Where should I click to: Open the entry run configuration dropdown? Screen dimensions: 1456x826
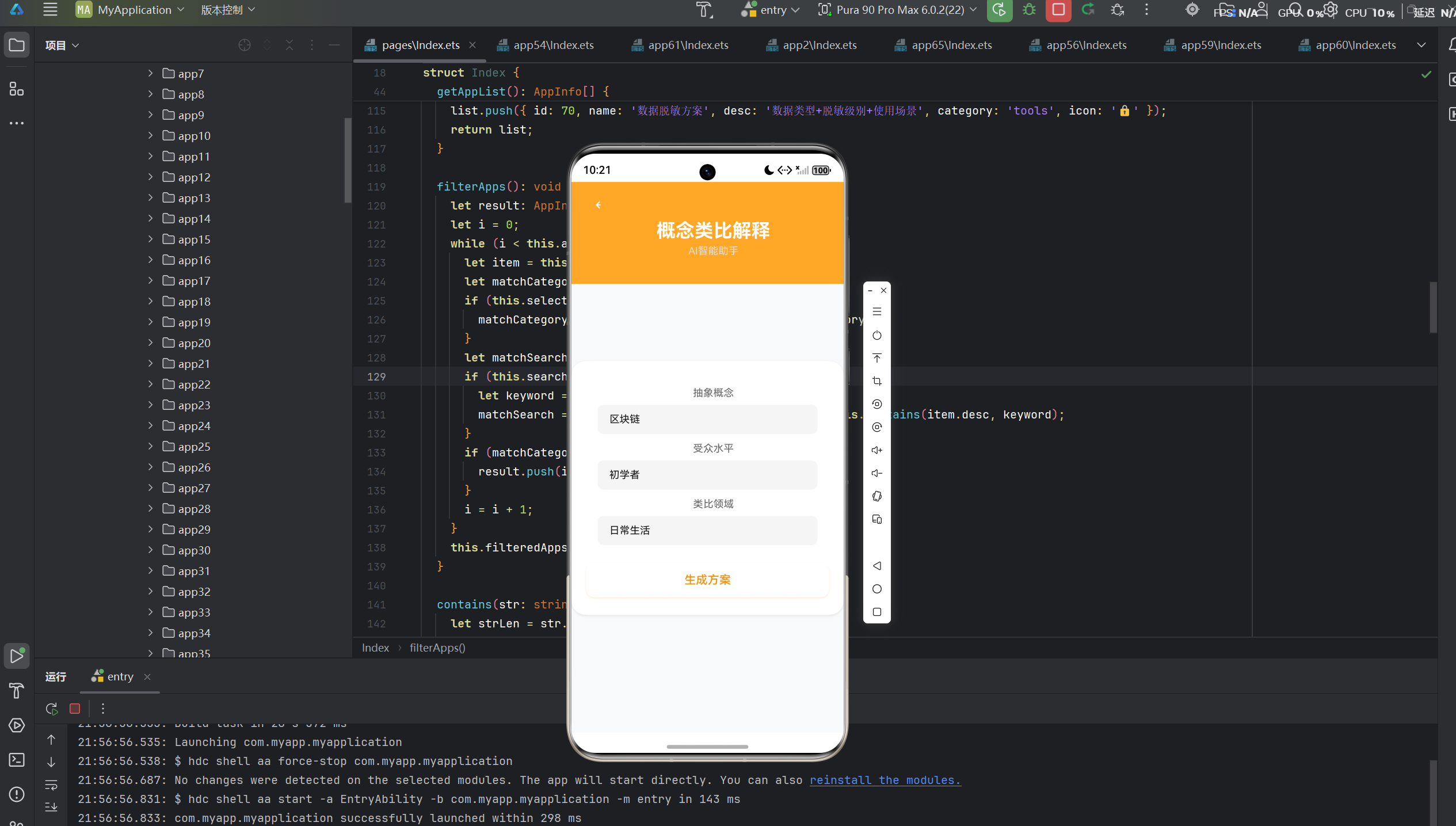coord(771,10)
